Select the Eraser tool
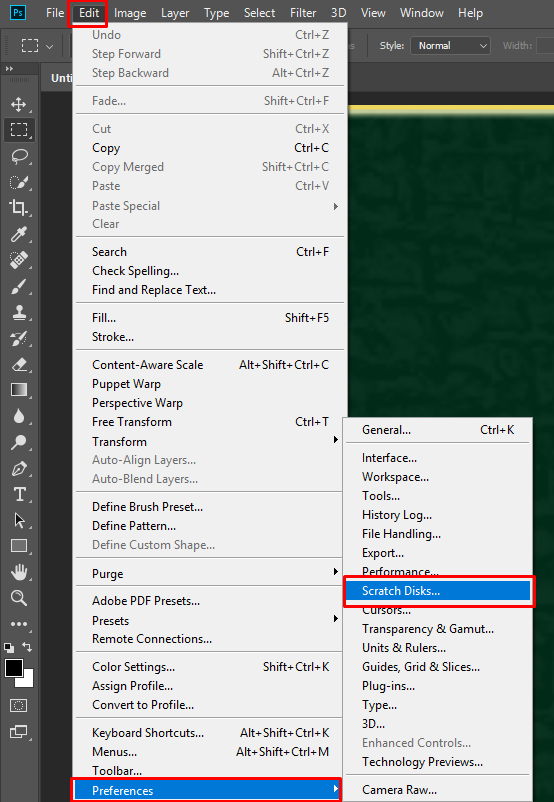This screenshot has height=802, width=554. 19,364
